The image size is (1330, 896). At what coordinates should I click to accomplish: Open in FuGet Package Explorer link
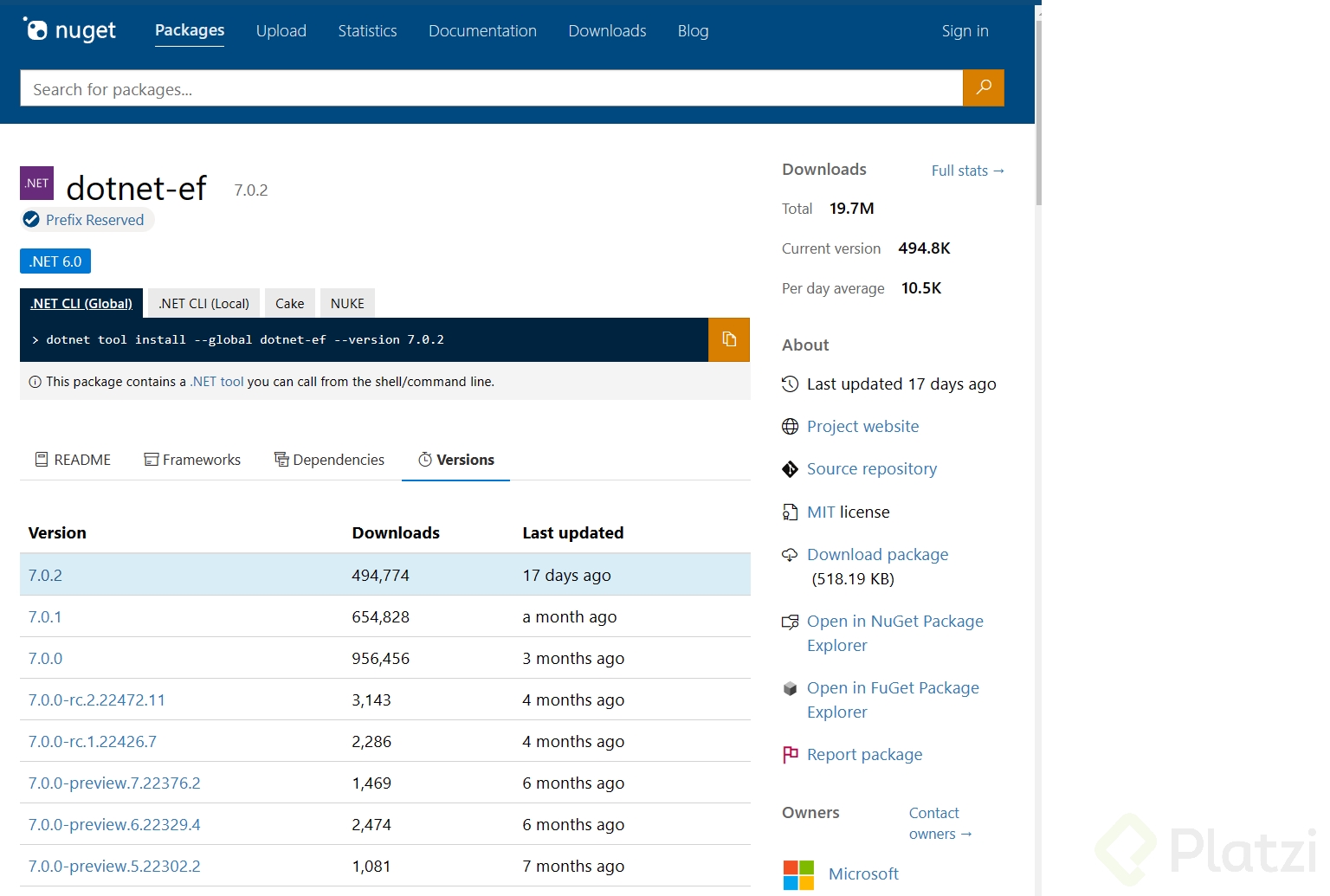tap(893, 699)
